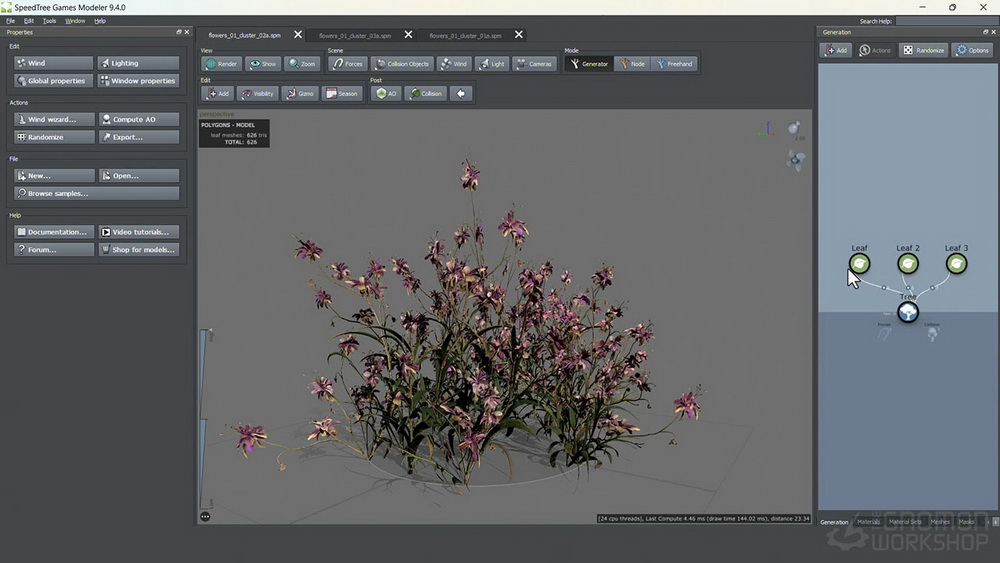
Task: Select the Leaf generator node
Action: [x=859, y=263]
